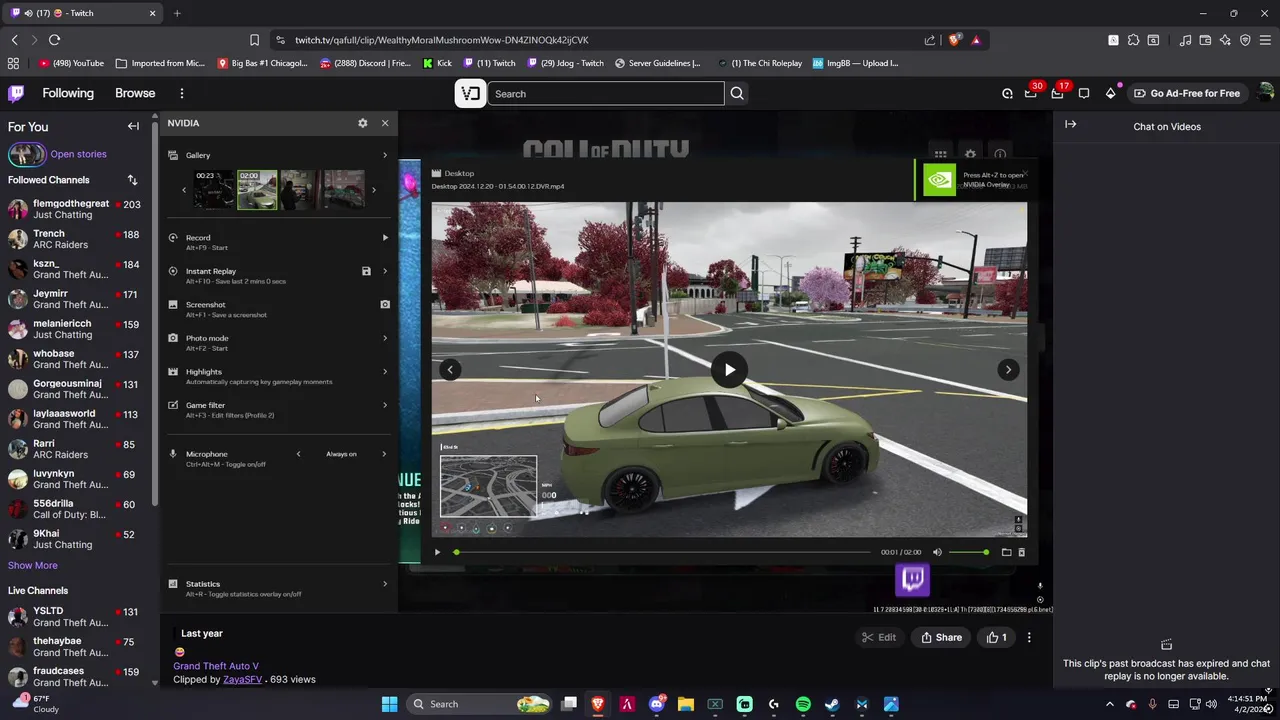This screenshot has width=1280, height=720.
Task: Open video file location folder icon
Action: [1007, 552]
